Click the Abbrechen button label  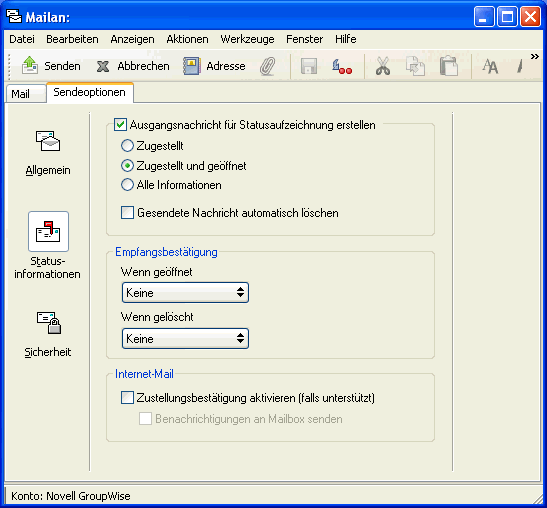point(143,66)
